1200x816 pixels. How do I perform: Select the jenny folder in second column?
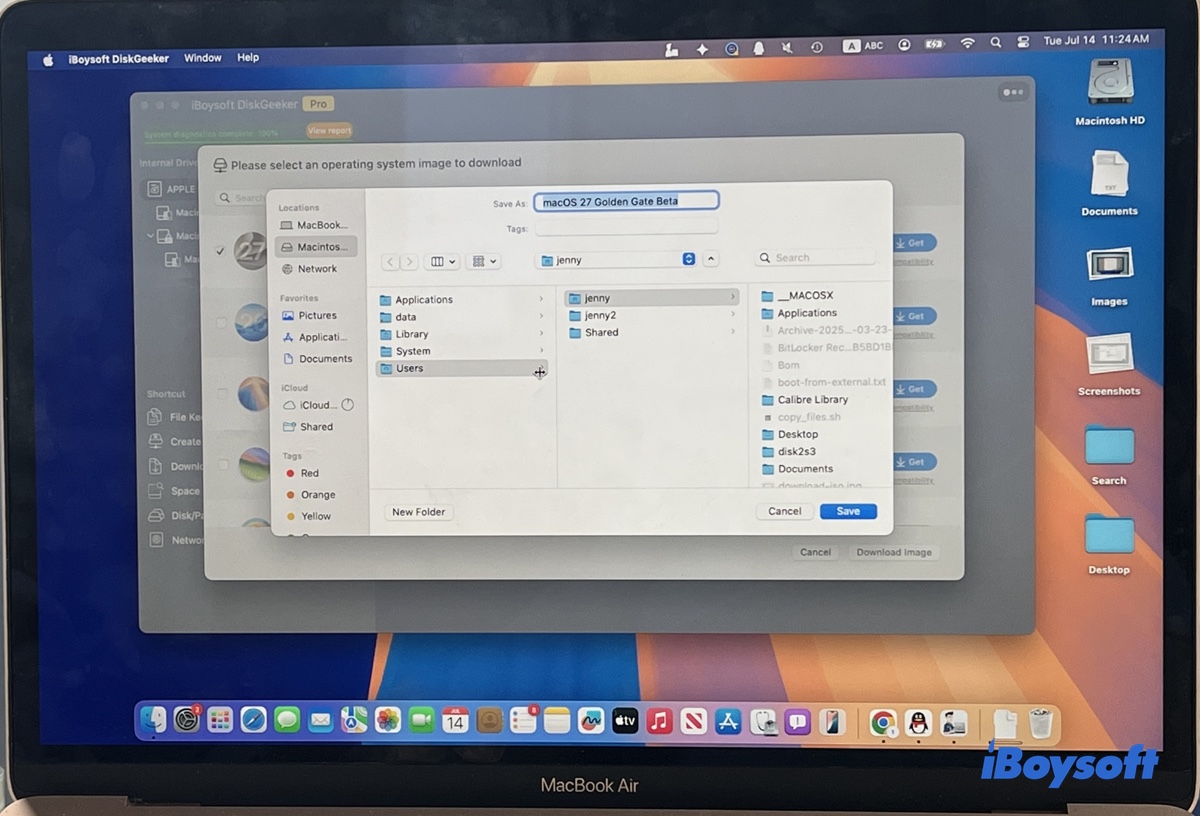coord(651,298)
